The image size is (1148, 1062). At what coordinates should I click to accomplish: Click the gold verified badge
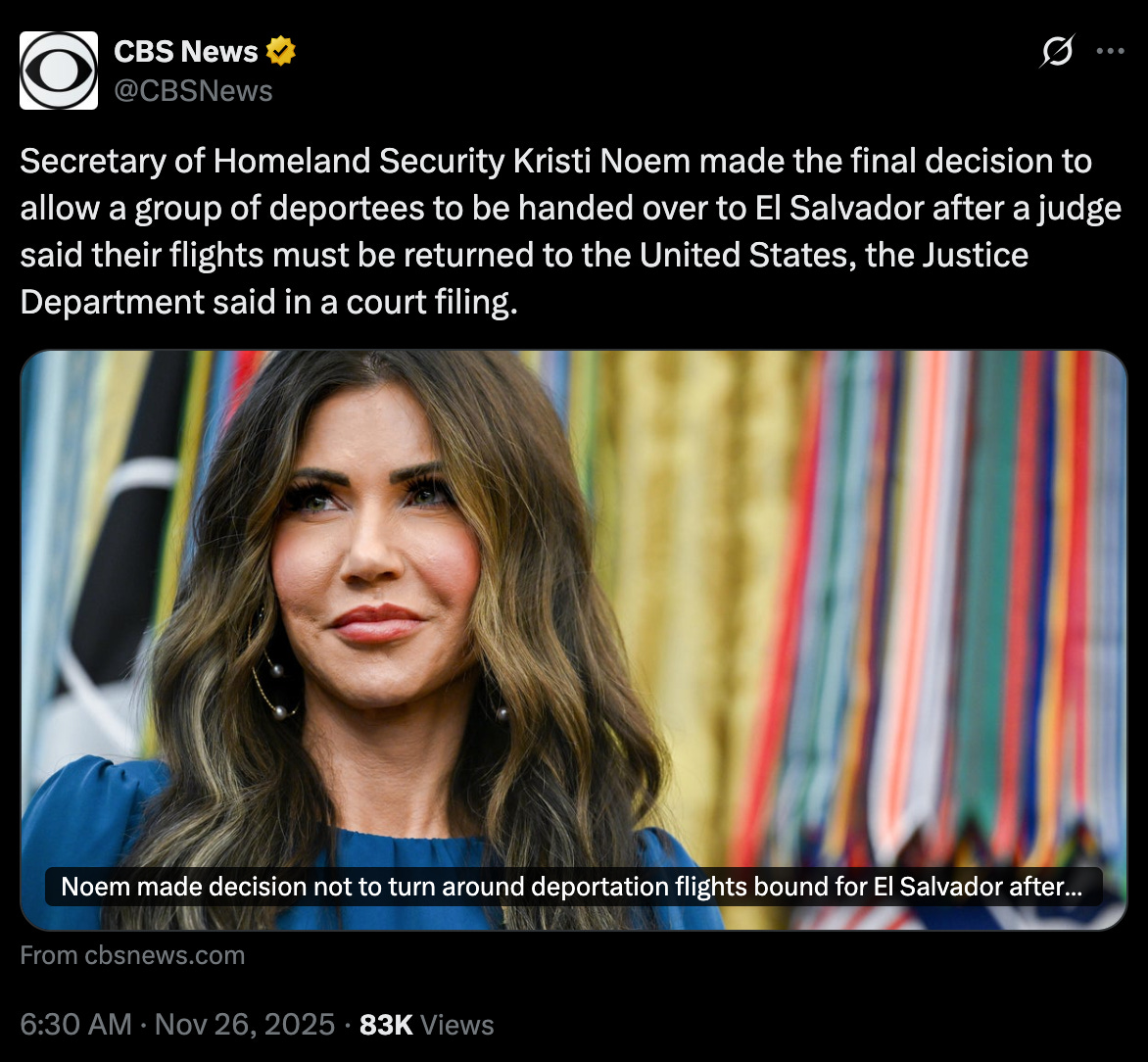pos(280,51)
